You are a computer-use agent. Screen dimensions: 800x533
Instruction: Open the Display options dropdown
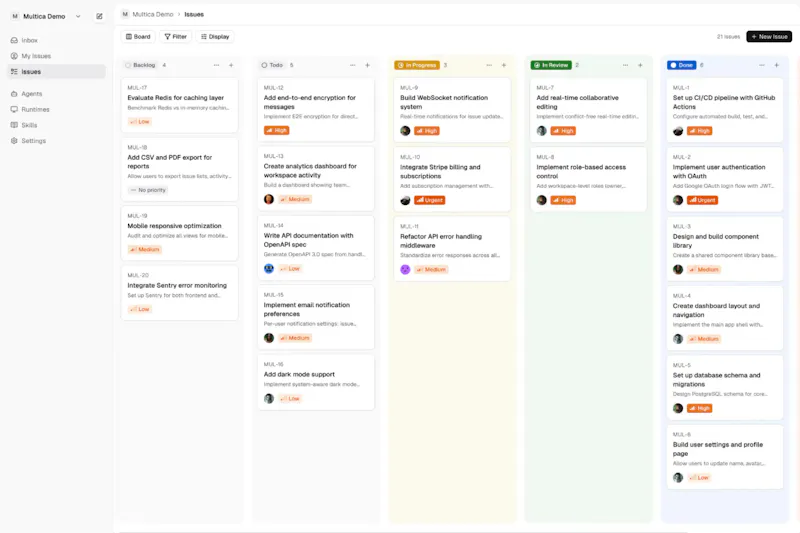(215, 37)
